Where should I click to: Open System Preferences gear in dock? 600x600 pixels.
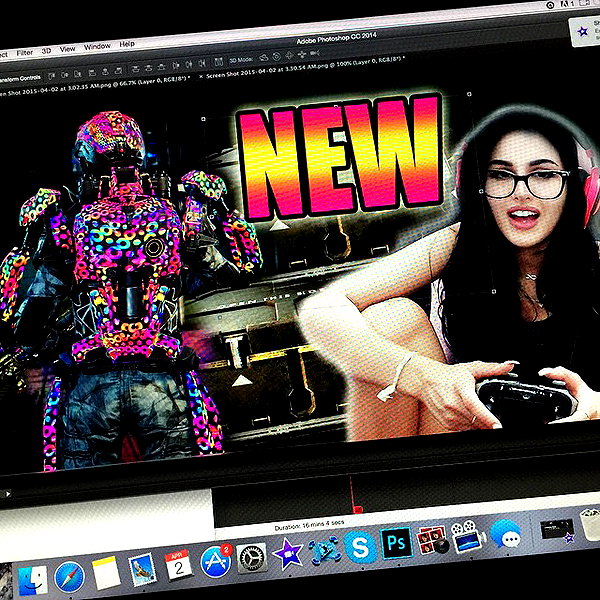[x=251, y=558]
